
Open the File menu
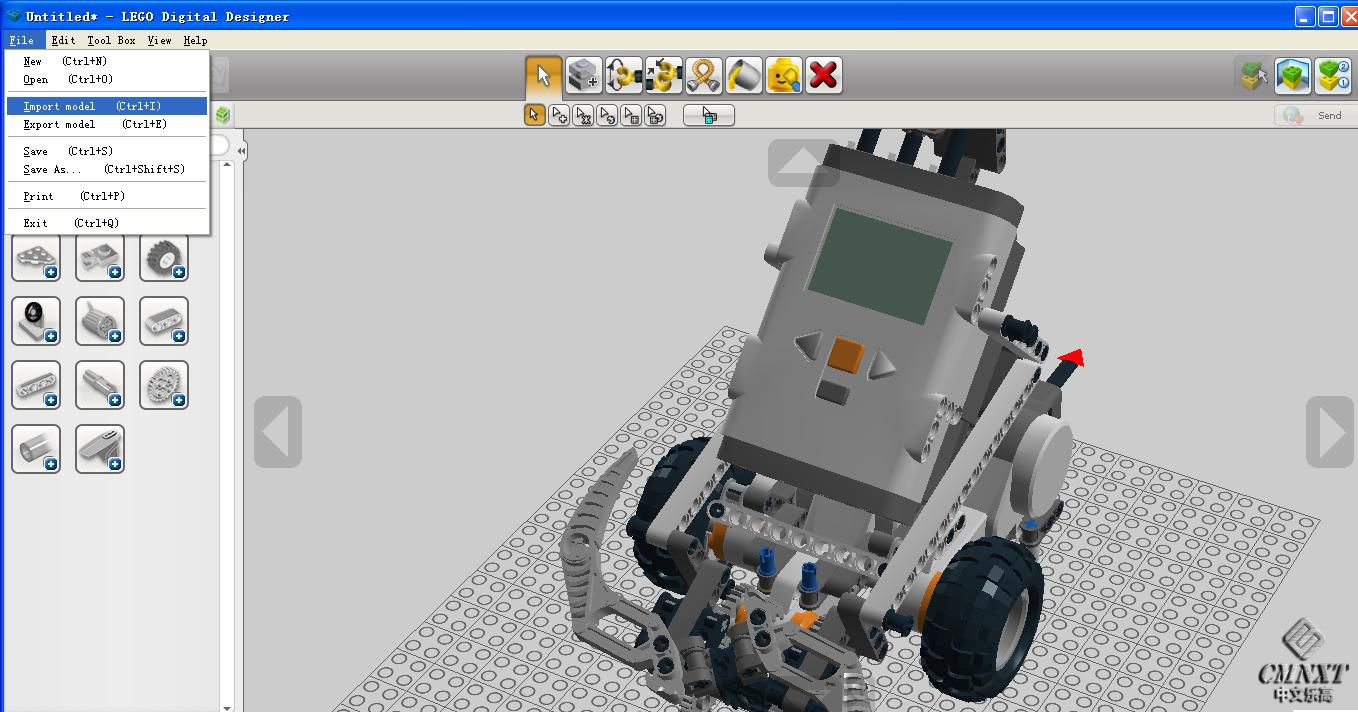click(x=23, y=40)
